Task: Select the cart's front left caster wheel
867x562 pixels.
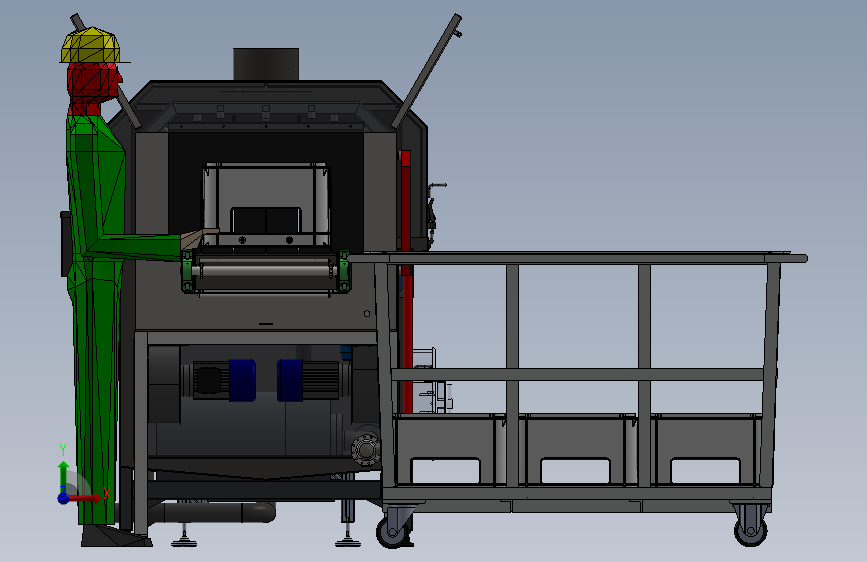Action: (393, 531)
